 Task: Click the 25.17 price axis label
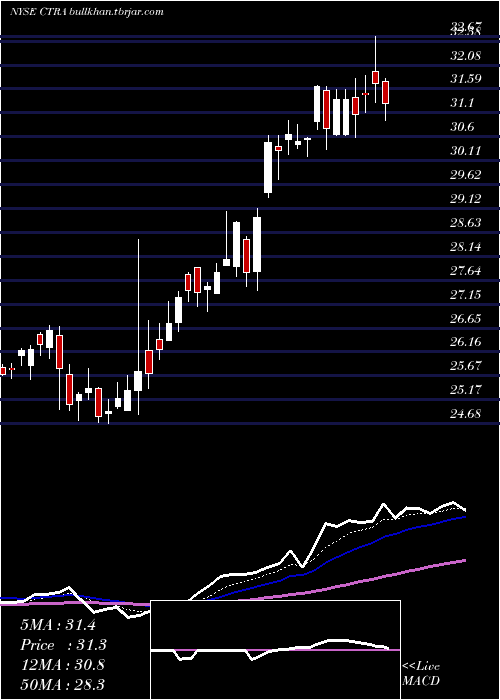pyautogui.click(x=466, y=390)
